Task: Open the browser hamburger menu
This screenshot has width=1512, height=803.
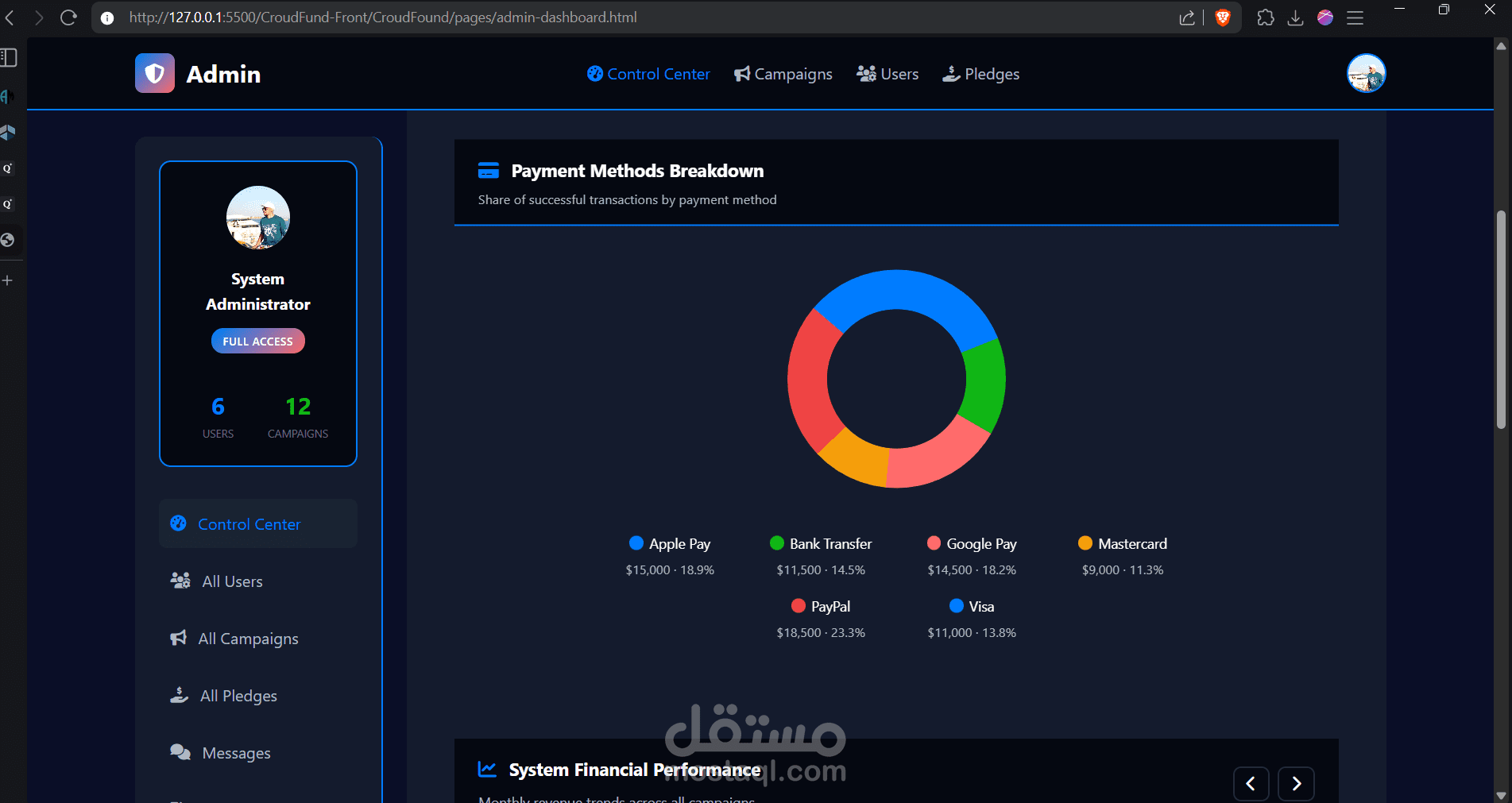Action: tap(1355, 17)
